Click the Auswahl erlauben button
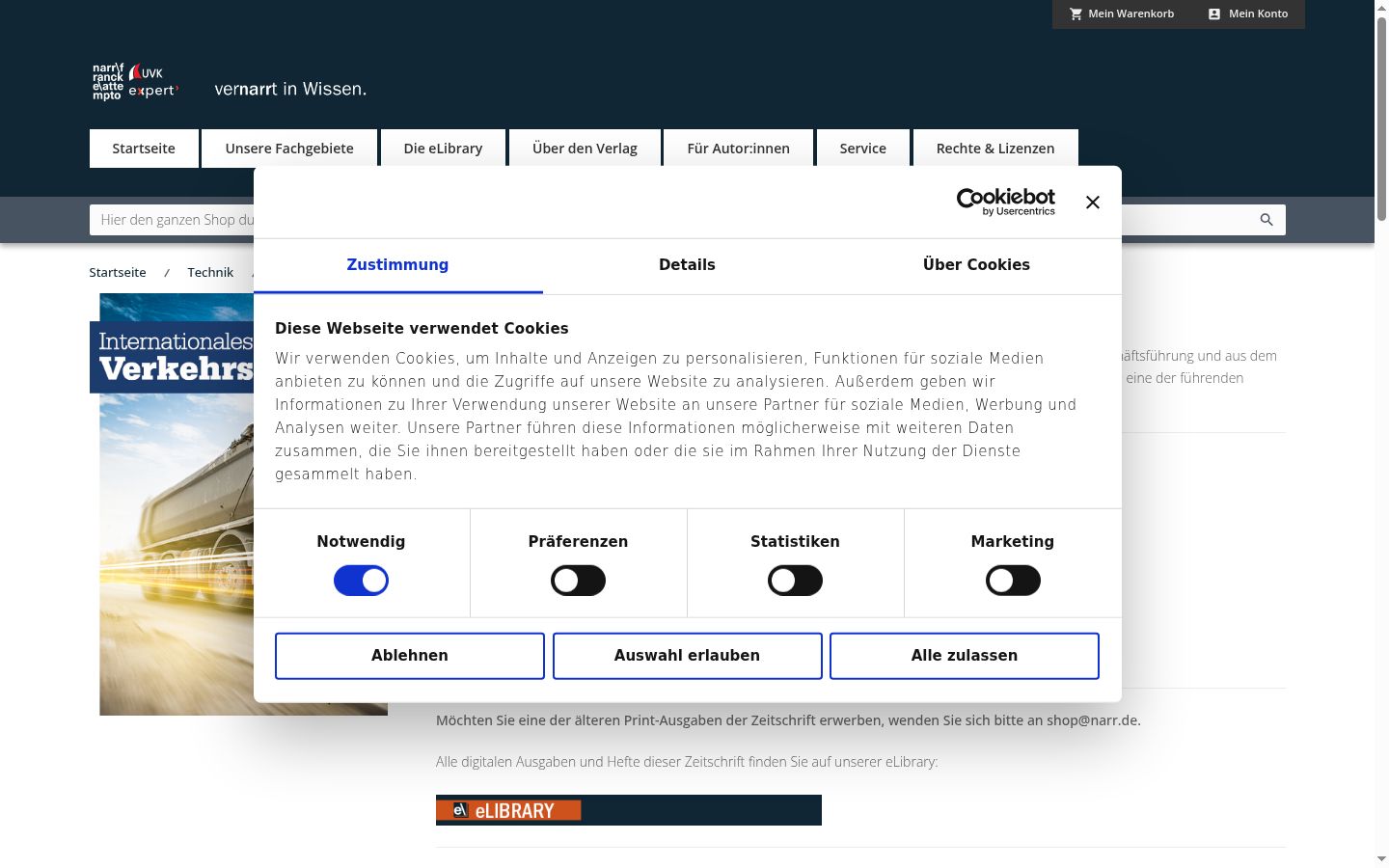This screenshot has width=1389, height=868. [x=687, y=656]
